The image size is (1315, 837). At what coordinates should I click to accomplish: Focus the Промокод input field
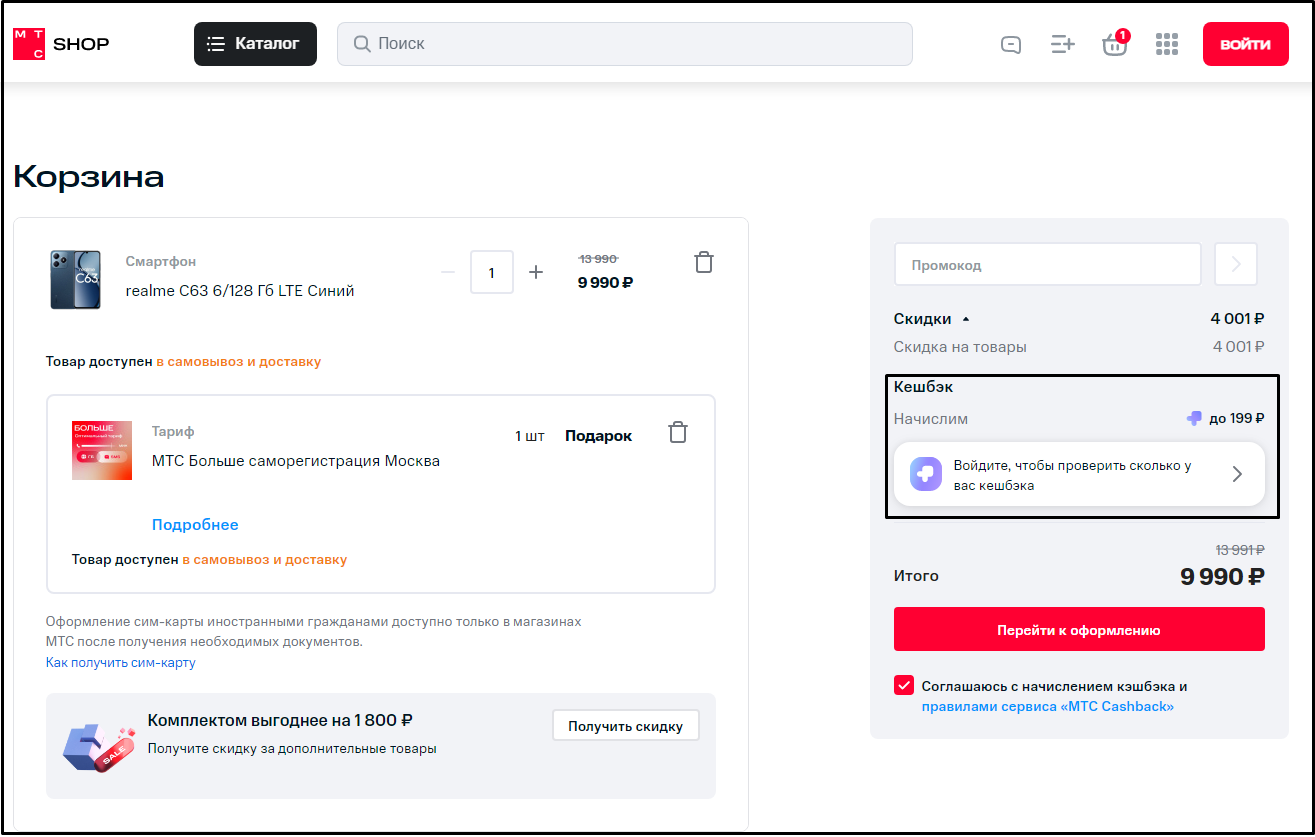coord(1048,265)
